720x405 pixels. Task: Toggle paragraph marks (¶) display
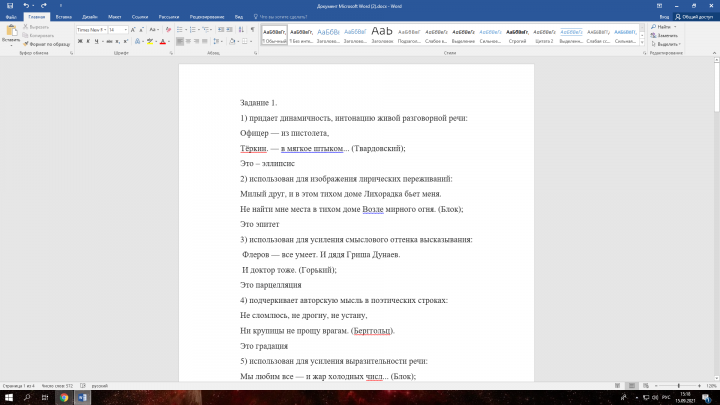252,29
